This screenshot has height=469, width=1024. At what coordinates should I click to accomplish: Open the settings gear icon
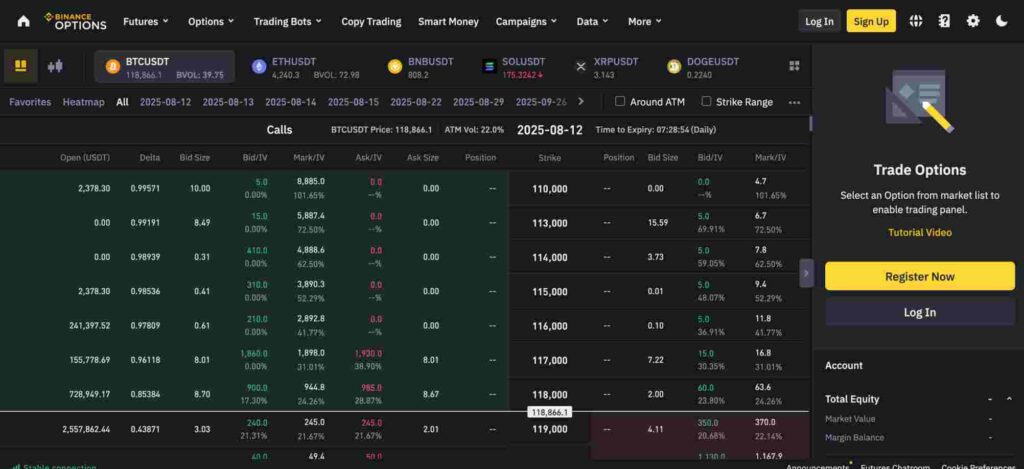click(973, 21)
